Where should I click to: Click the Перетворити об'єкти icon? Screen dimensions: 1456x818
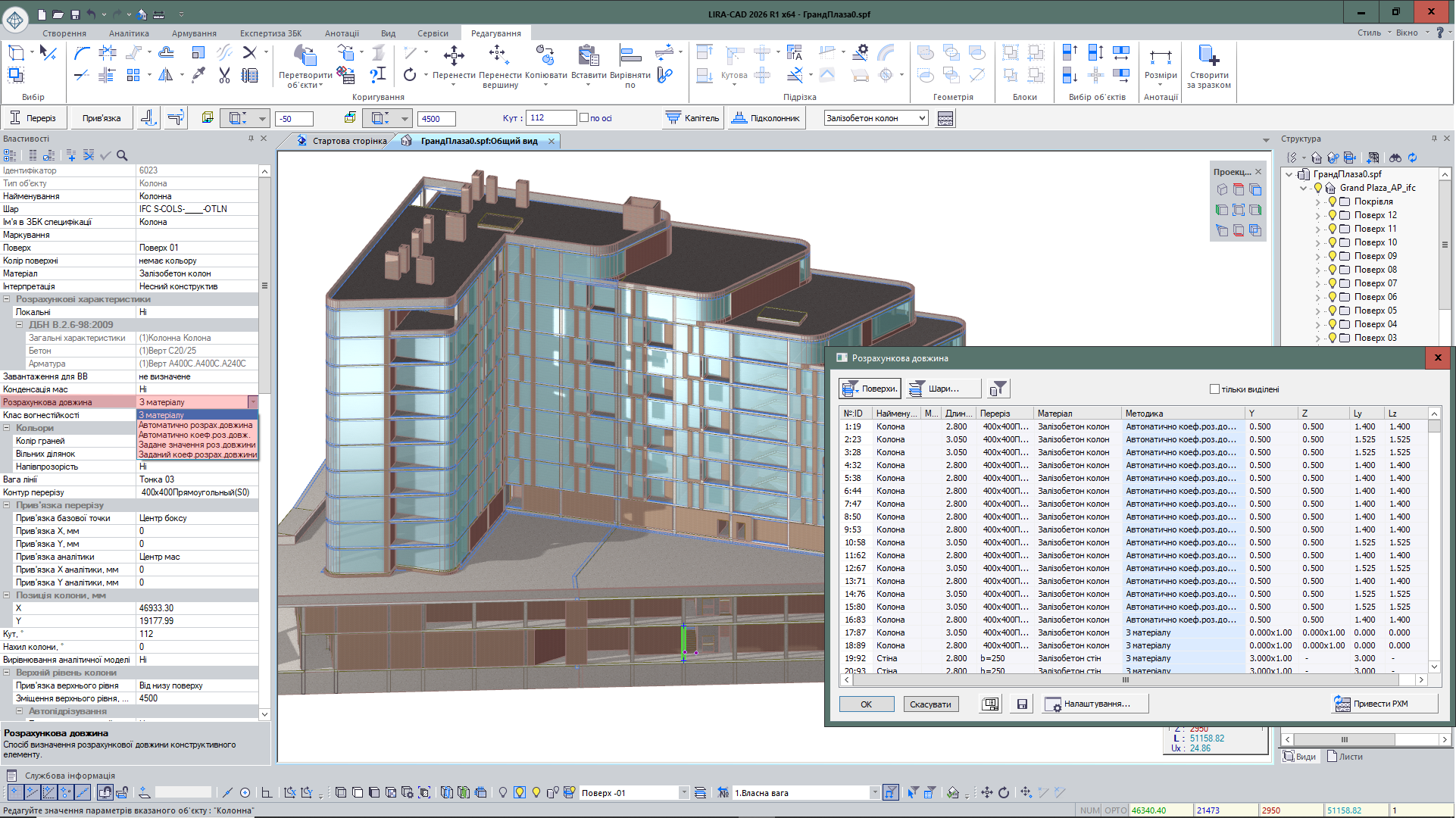coord(305,55)
